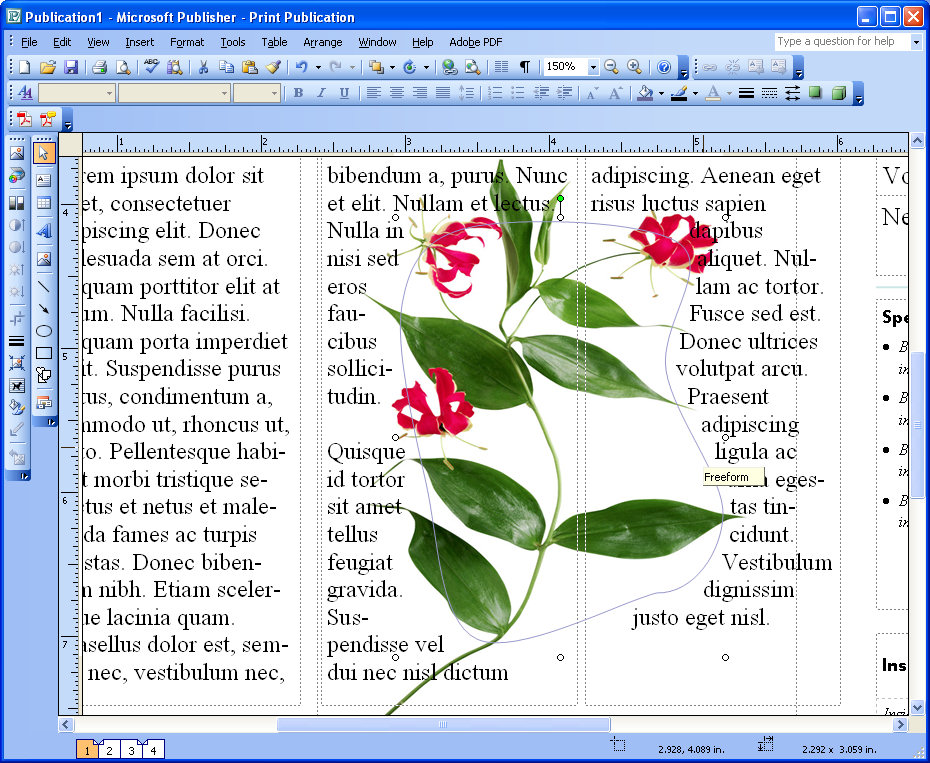This screenshot has height=763, width=930.
Task: Open the Table menu
Action: [274, 42]
